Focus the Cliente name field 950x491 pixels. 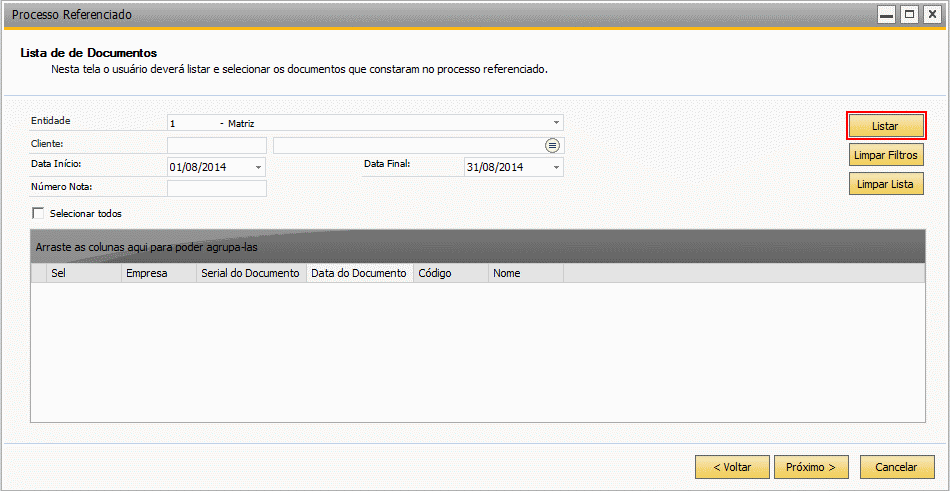click(410, 145)
